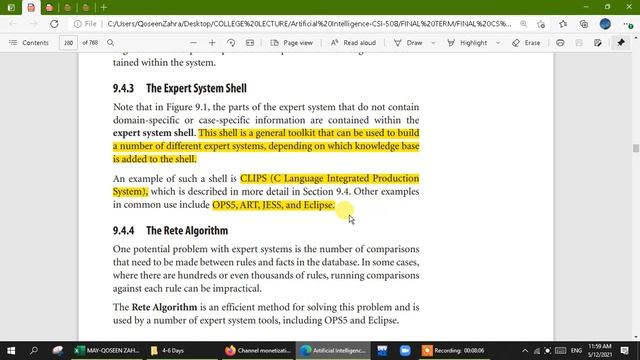Open a new browser tab
This screenshot has width=640, height=360.
pyautogui.click(x=104, y=7)
